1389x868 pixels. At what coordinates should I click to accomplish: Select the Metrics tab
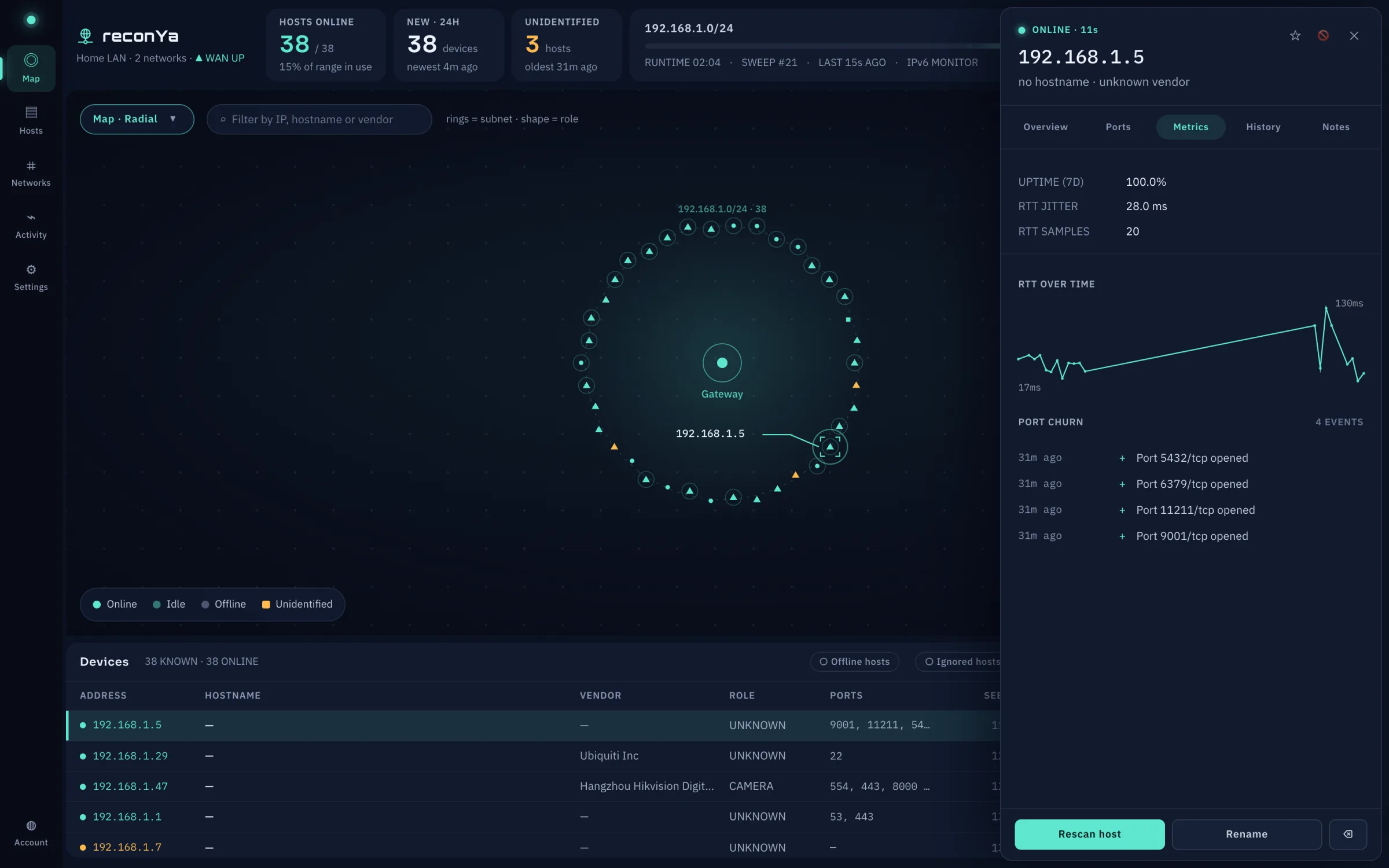coord(1190,127)
